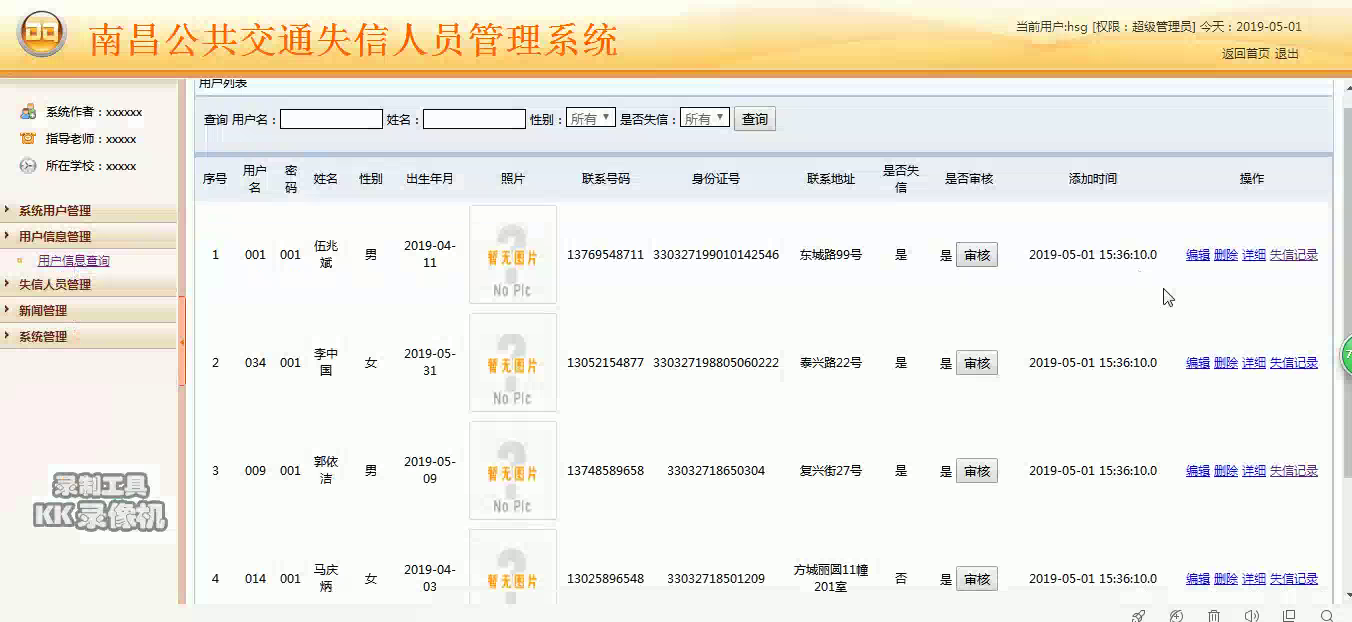The image size is (1352, 622).
Task: Click 详细 link for user 034 李中国
Action: point(1254,363)
